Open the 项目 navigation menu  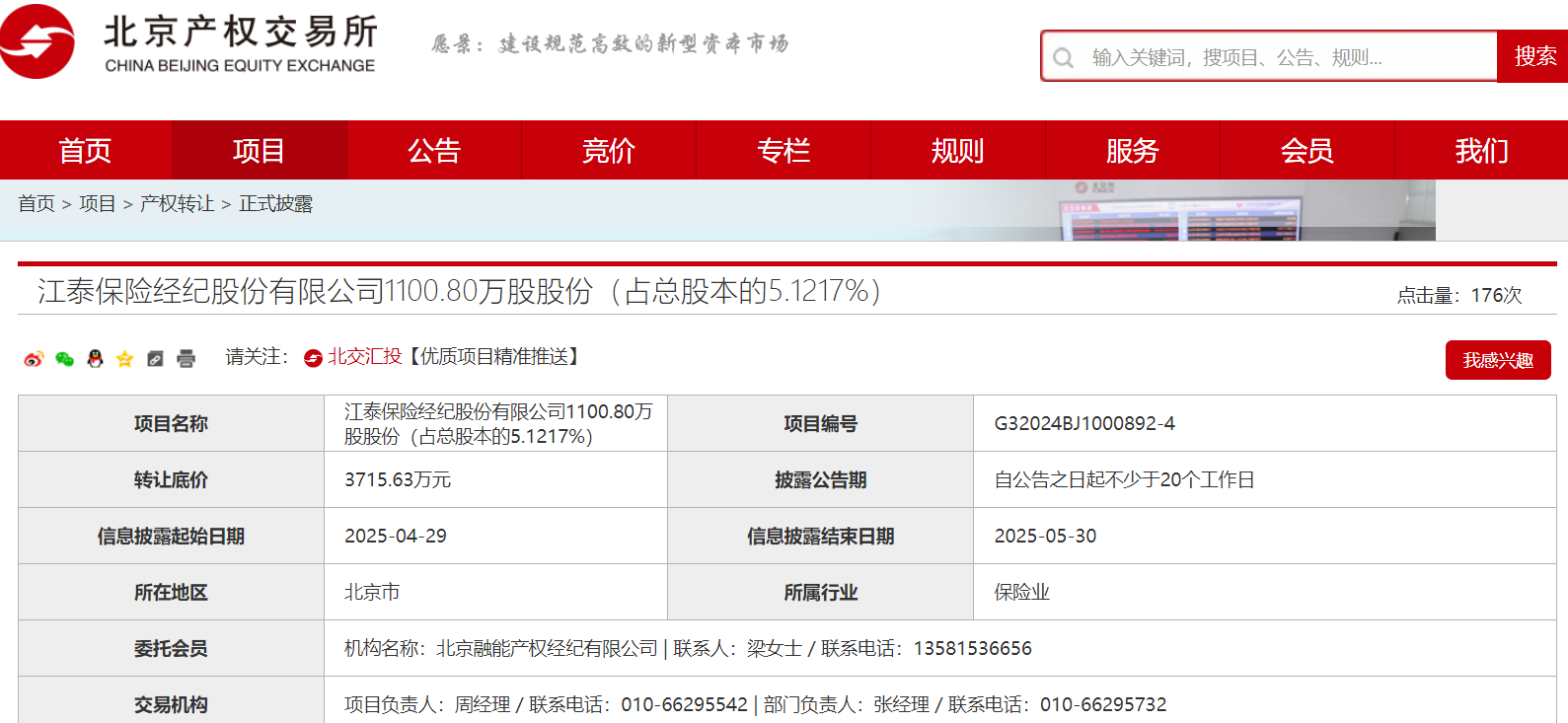(x=260, y=150)
